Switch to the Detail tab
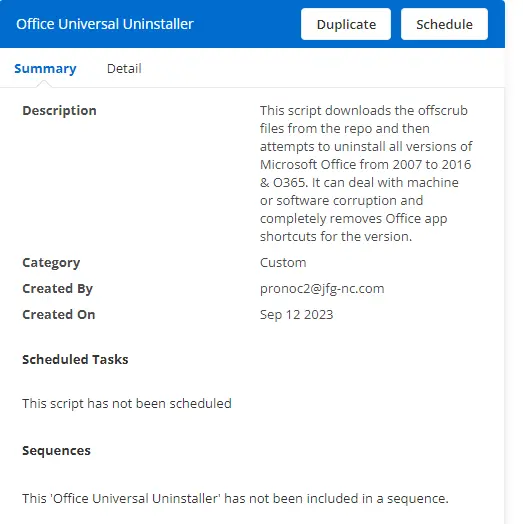Image resolution: width=523 pixels, height=524 pixels. pos(124,69)
